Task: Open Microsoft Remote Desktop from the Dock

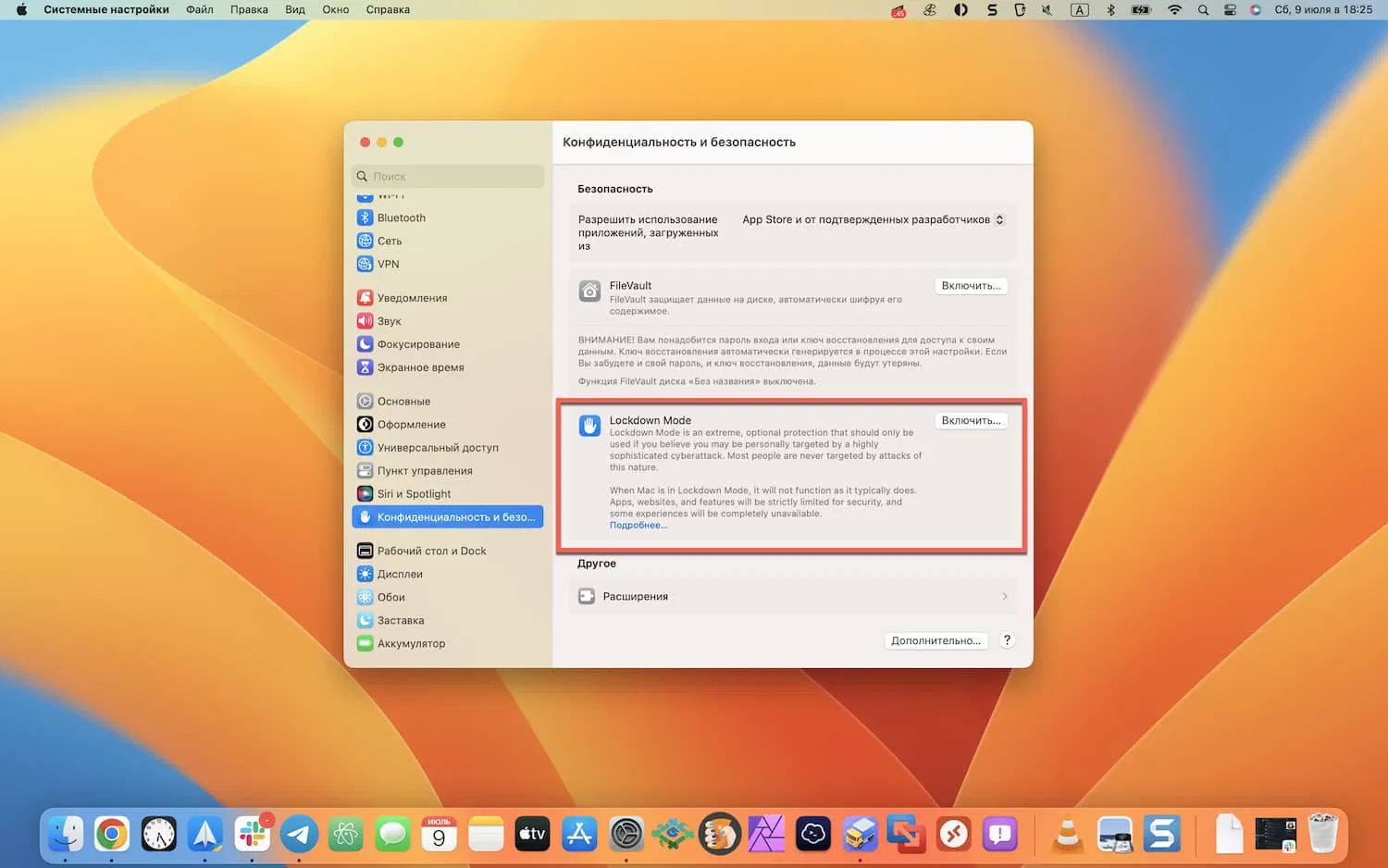Action: click(x=953, y=835)
